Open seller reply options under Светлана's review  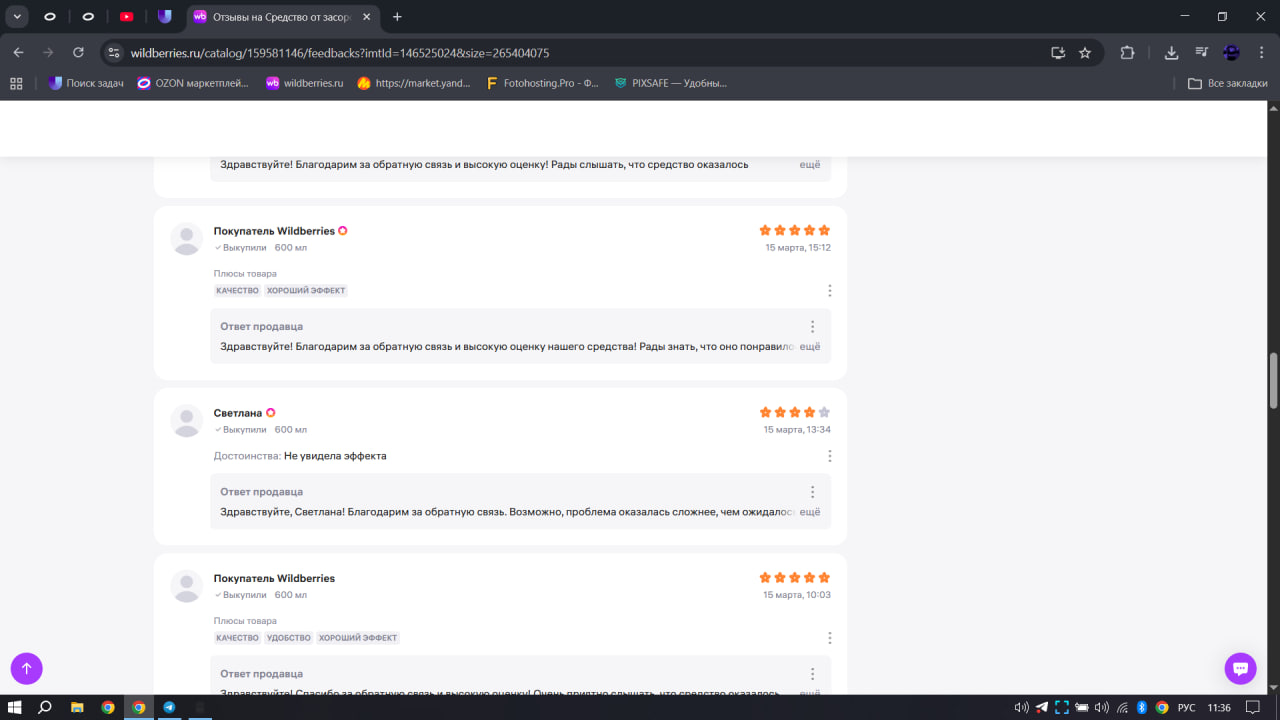tap(812, 492)
